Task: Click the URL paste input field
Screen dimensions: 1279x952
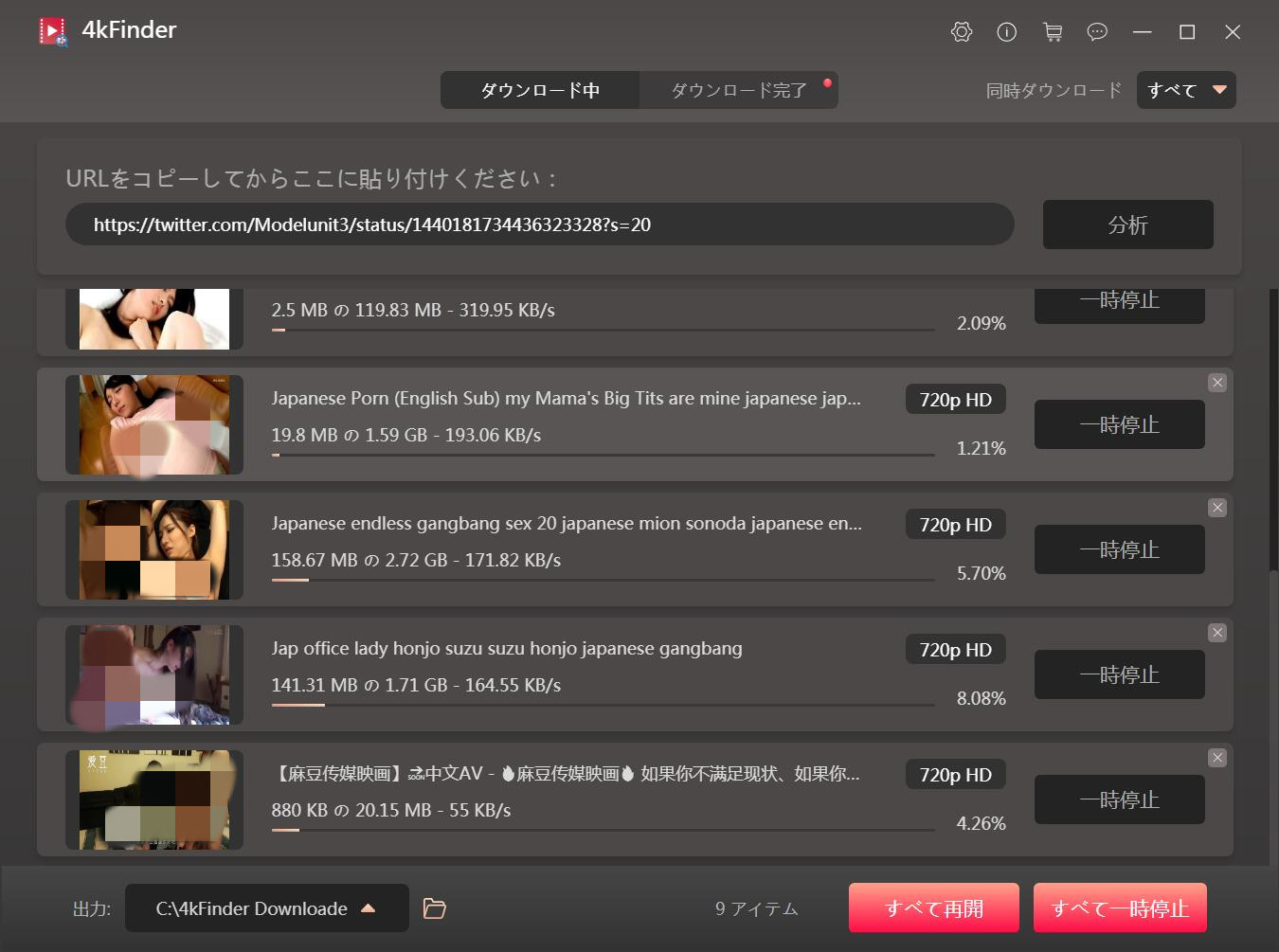Action: coord(540,225)
